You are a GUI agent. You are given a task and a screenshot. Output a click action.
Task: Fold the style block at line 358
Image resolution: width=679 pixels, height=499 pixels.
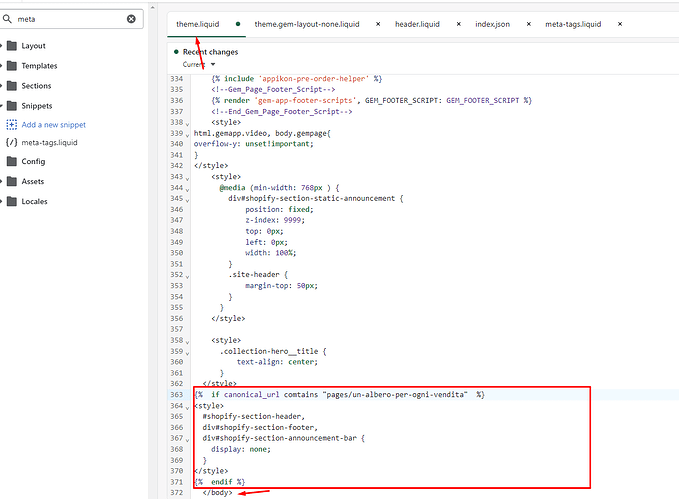188,341
